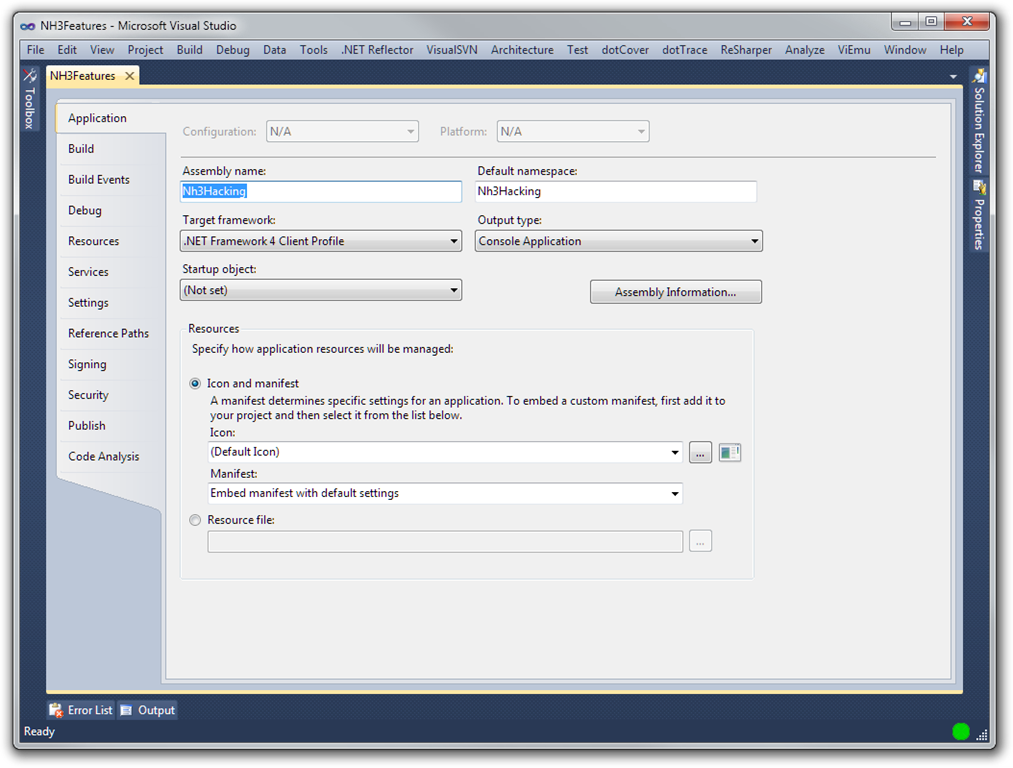Image resolution: width=1013 pixels, height=768 pixels.
Task: Open the File menu
Action: 36,50
